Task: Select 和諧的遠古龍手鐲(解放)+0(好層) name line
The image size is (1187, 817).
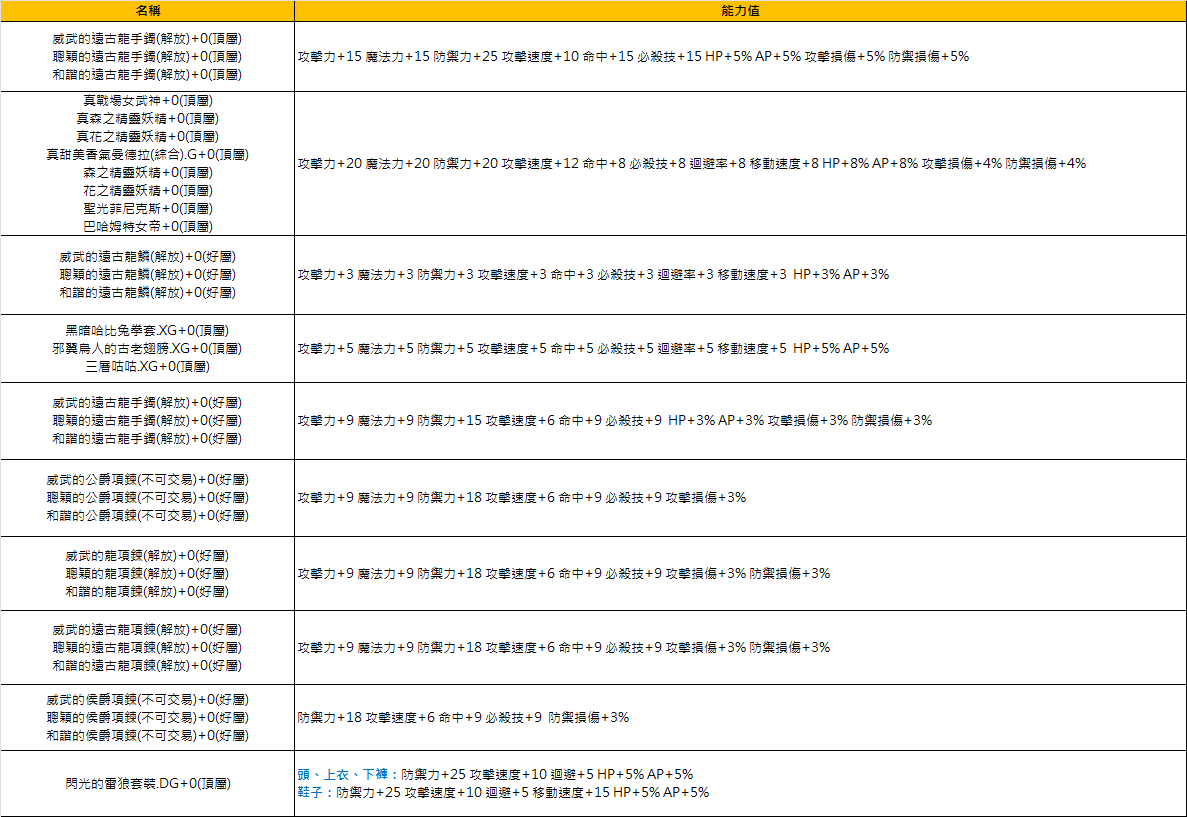Action: 148,439
